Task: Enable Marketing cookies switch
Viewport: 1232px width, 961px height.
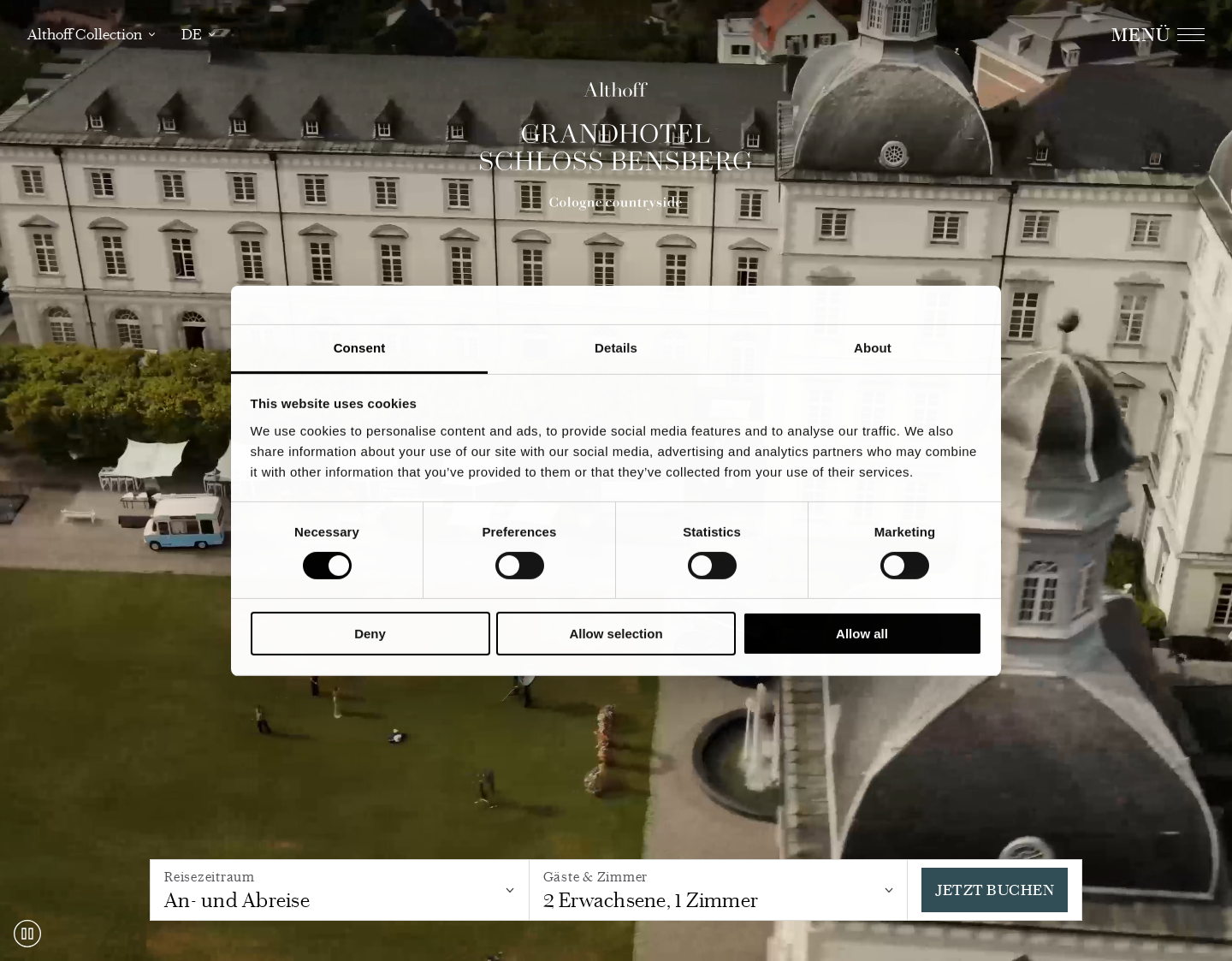Action: tap(904, 566)
